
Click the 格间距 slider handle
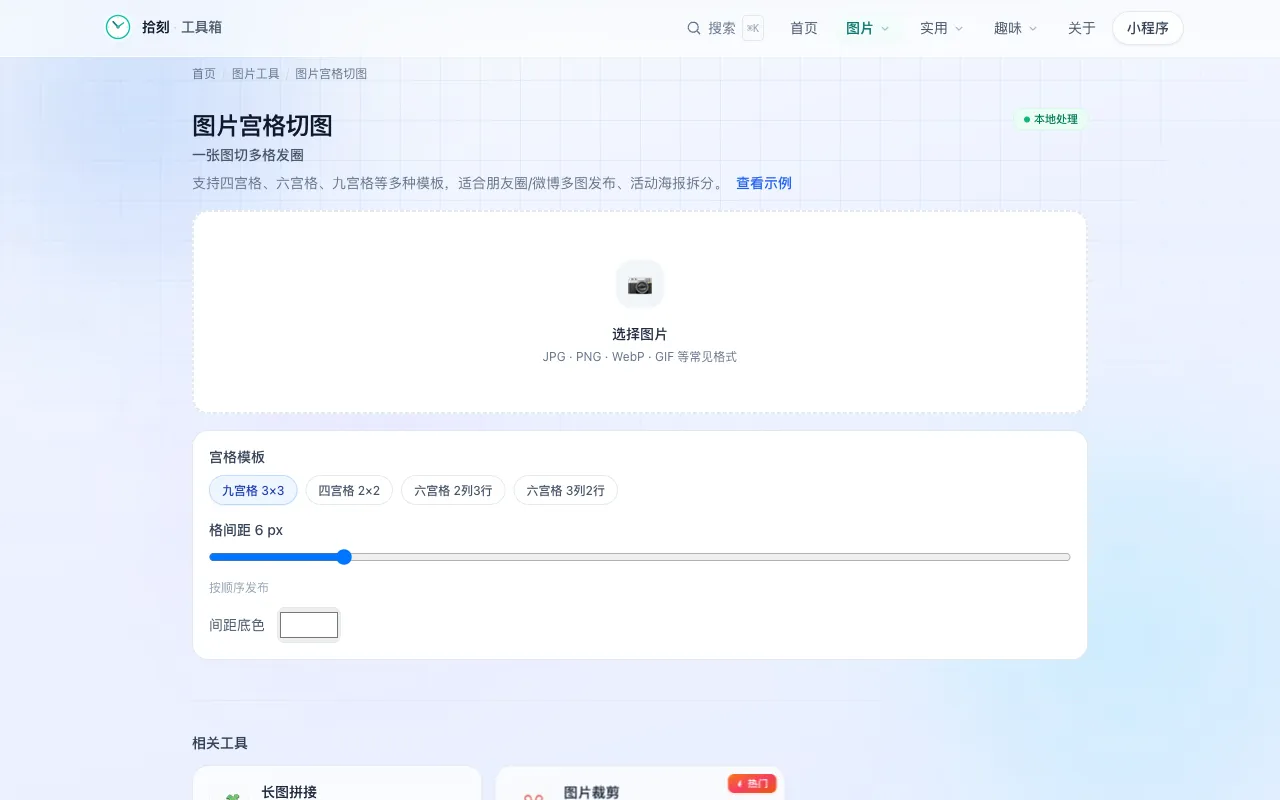tap(344, 557)
